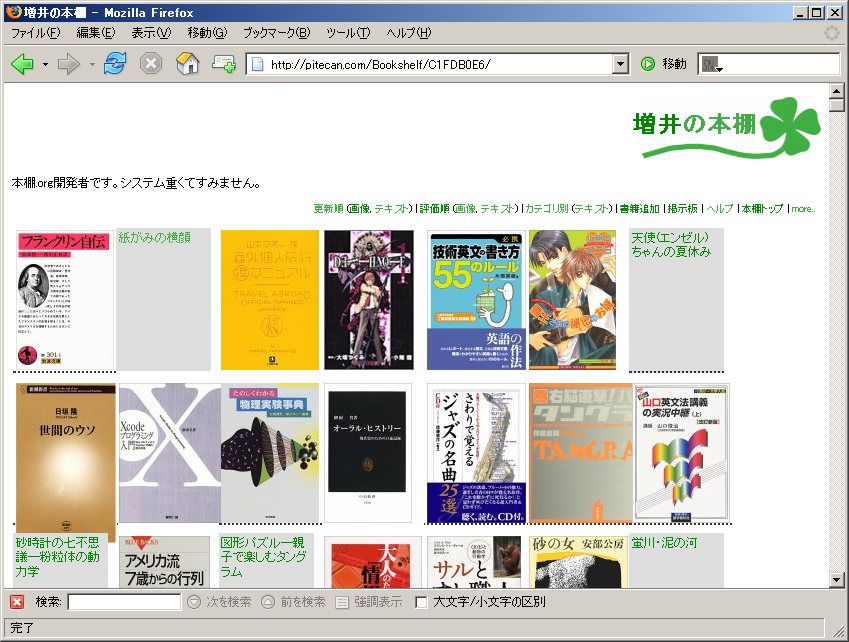Open the 表示(V) menu

click(x=151, y=33)
